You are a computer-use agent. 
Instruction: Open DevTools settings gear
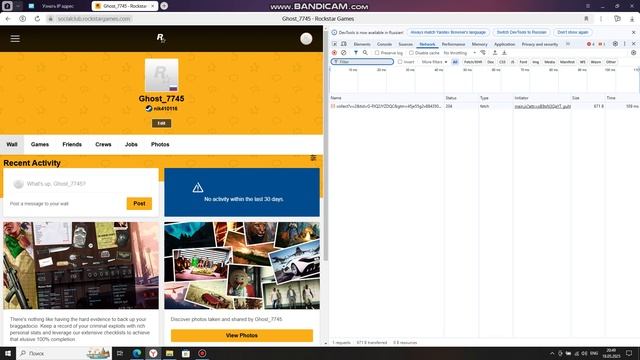pyautogui.click(x=615, y=44)
